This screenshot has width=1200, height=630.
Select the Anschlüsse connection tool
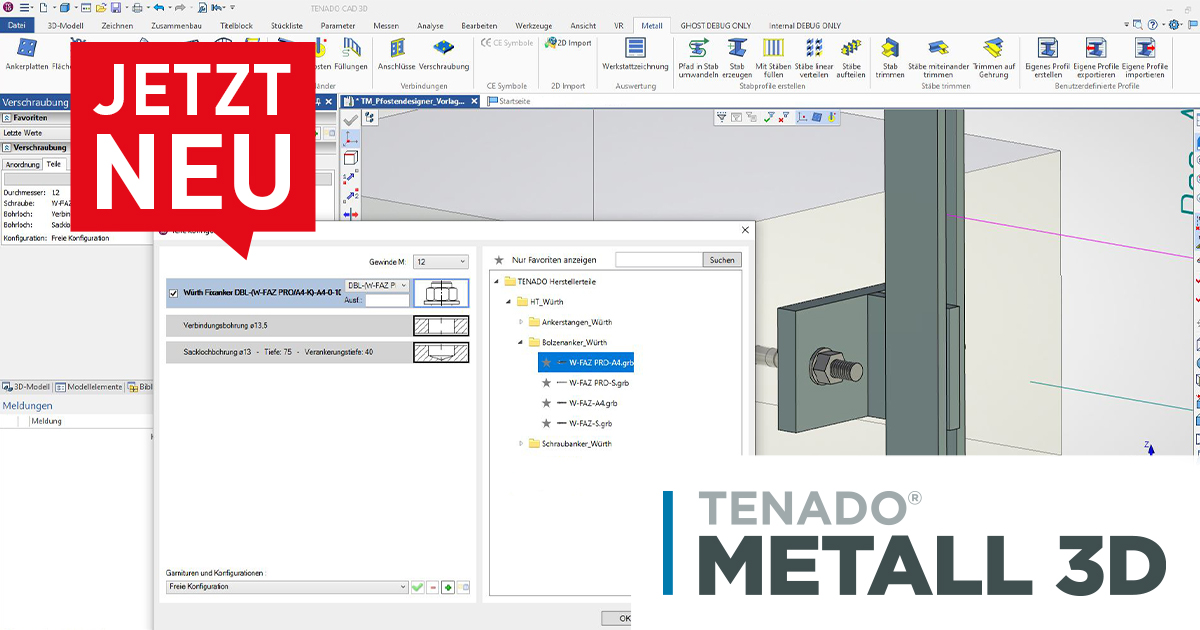point(397,54)
